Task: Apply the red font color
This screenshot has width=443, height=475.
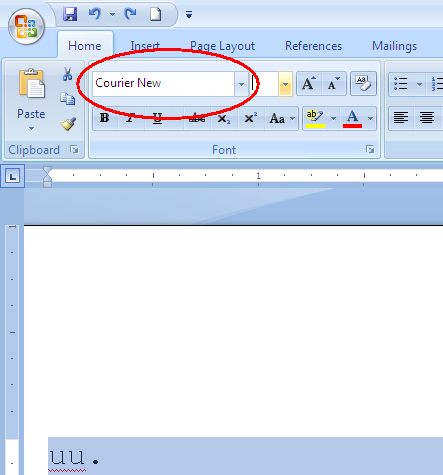Action: coord(352,119)
